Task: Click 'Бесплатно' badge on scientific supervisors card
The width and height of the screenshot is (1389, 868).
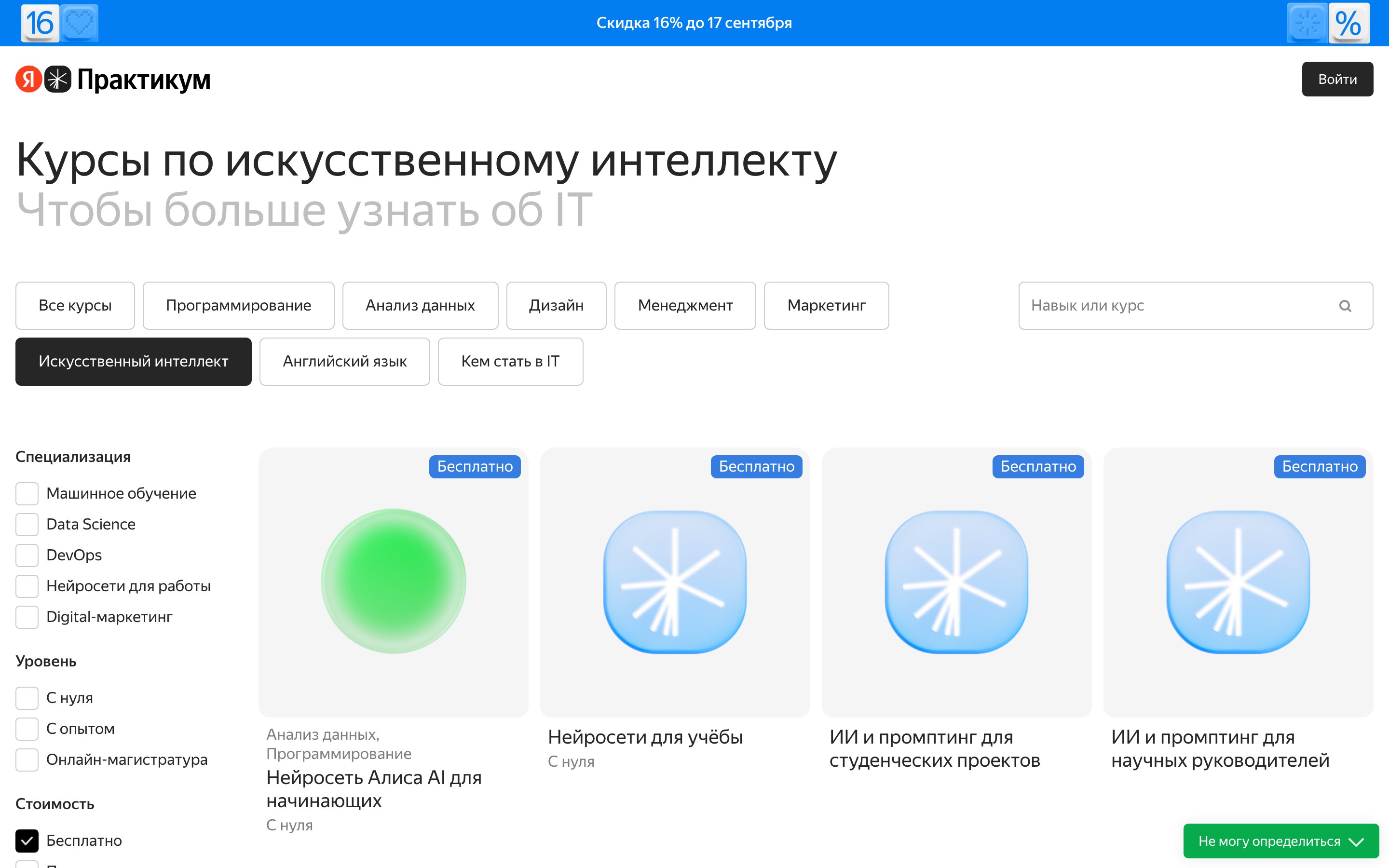Action: tap(1320, 467)
